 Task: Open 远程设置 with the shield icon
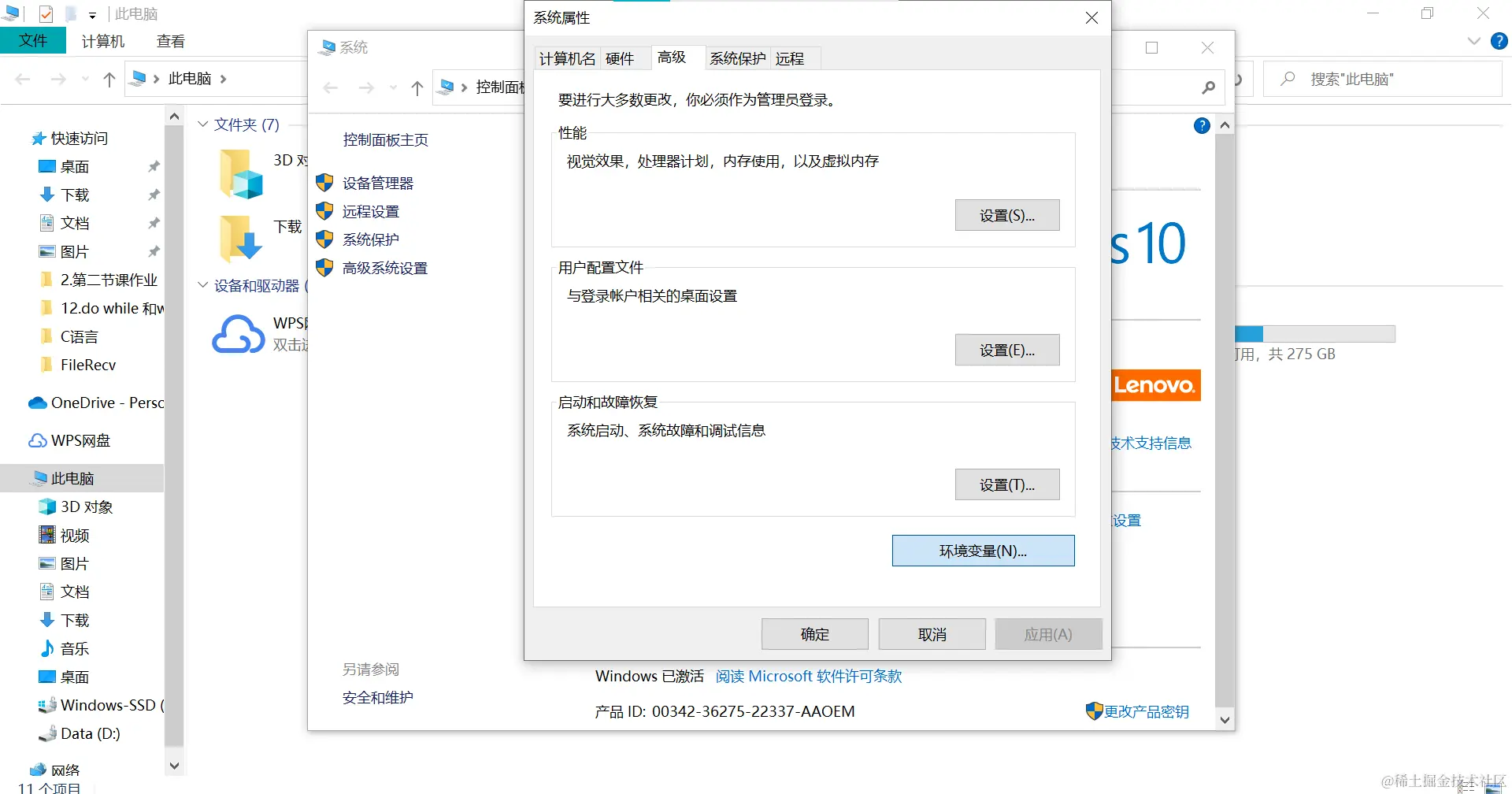[371, 211]
